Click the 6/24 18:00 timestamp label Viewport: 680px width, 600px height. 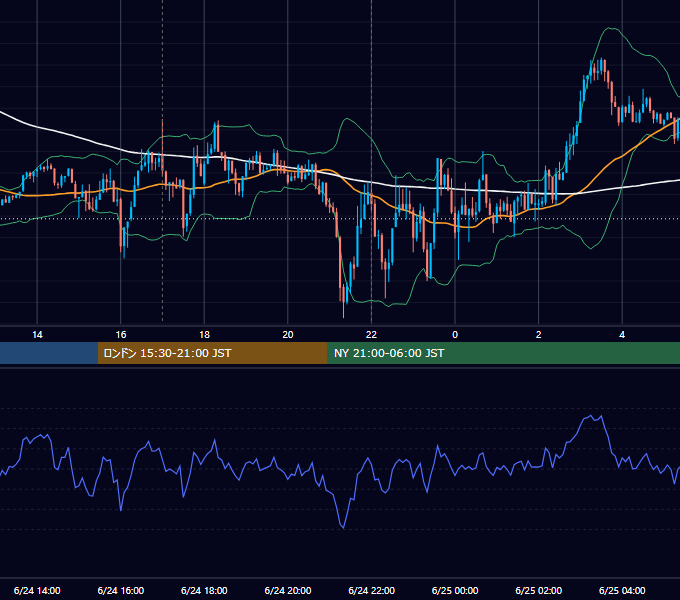204,590
